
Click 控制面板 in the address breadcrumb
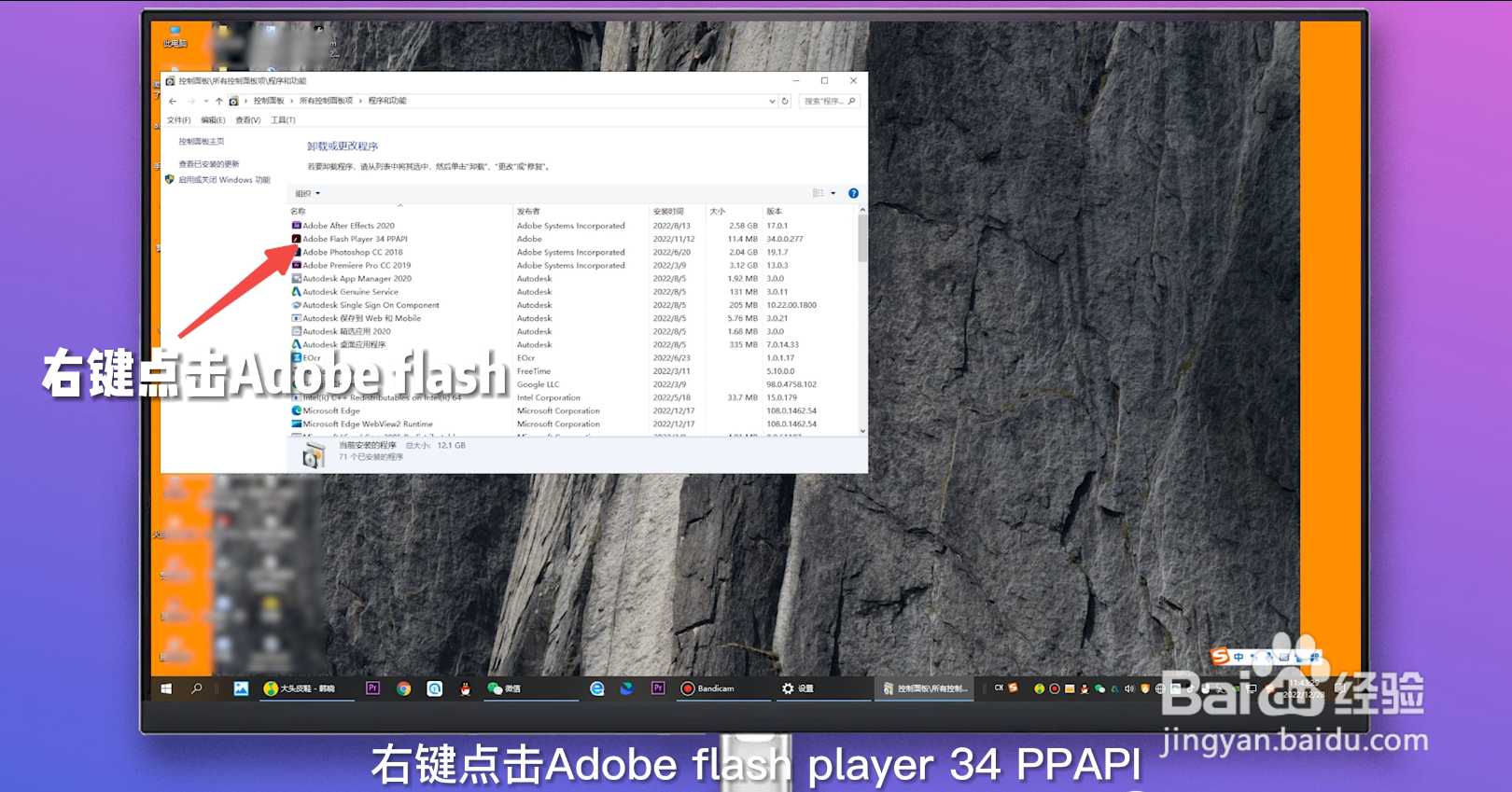[269, 101]
